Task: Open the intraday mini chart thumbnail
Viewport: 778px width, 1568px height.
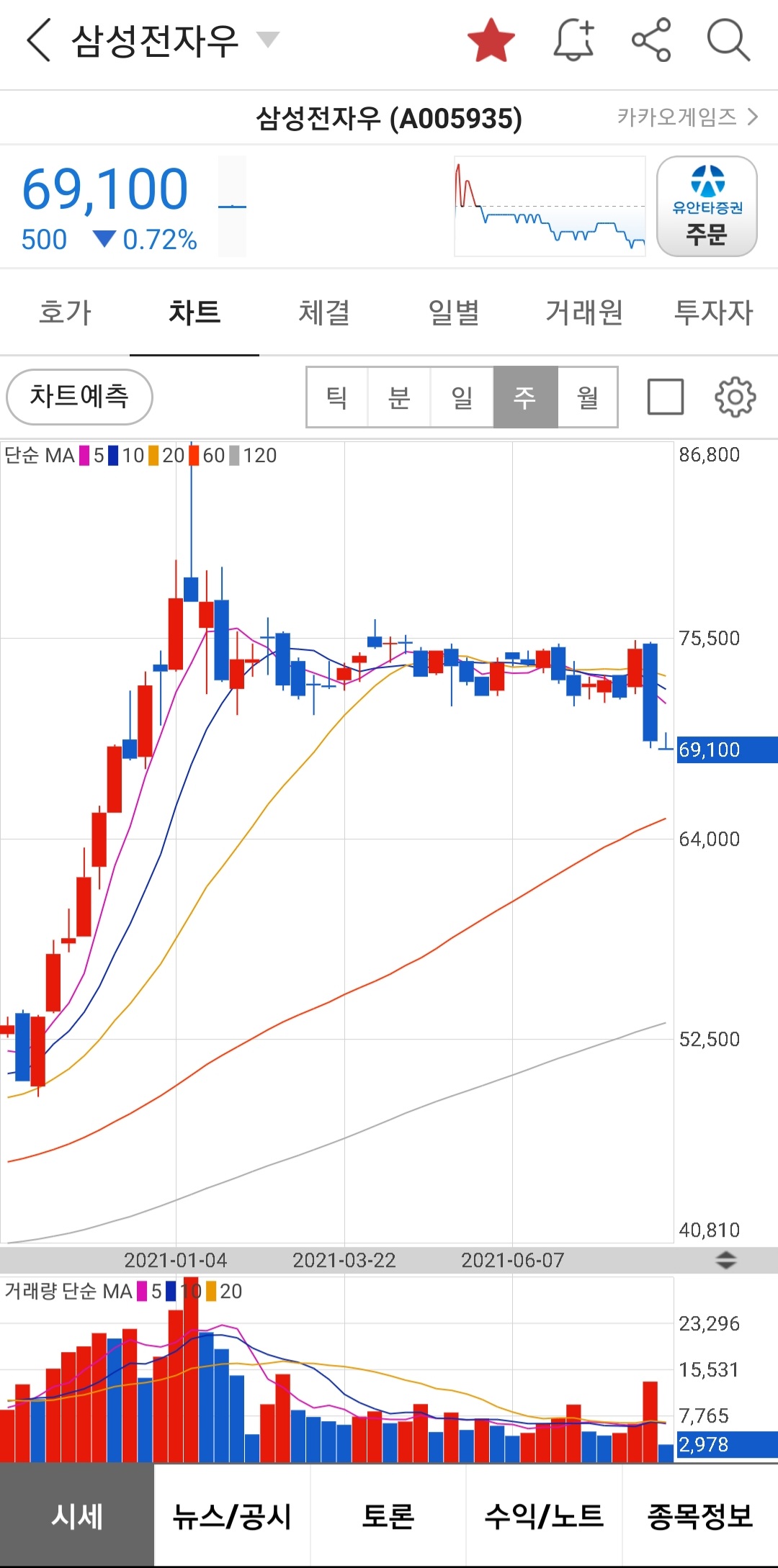Action: click(550, 206)
